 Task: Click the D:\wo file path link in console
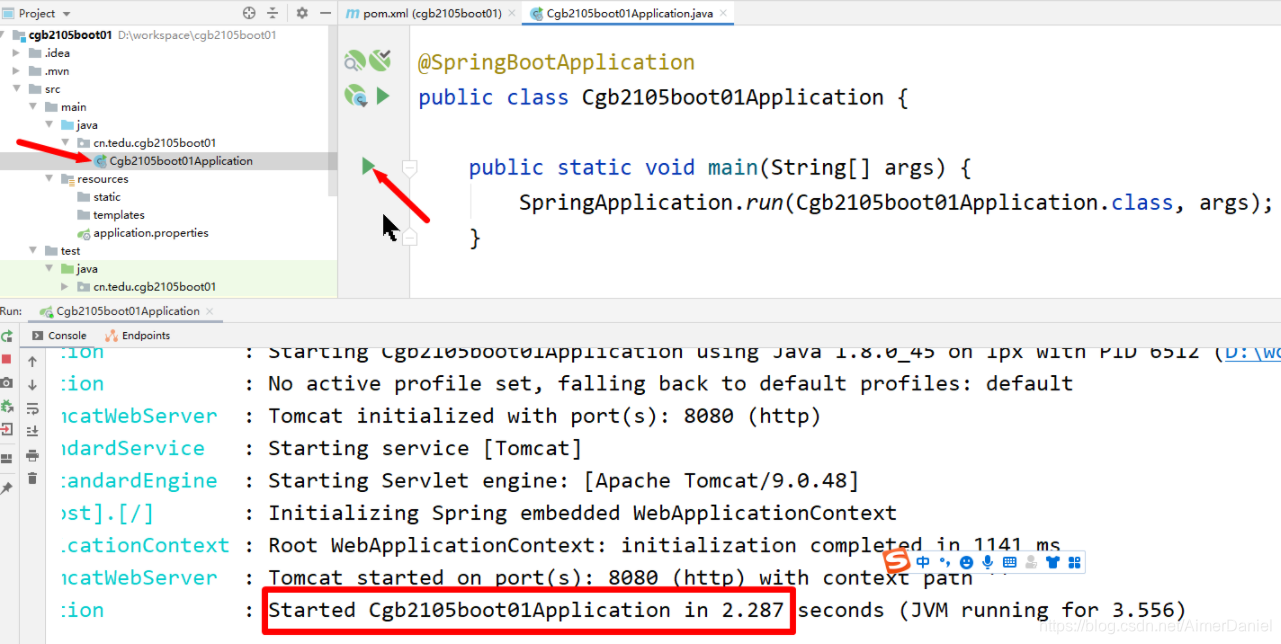tap(1252, 352)
